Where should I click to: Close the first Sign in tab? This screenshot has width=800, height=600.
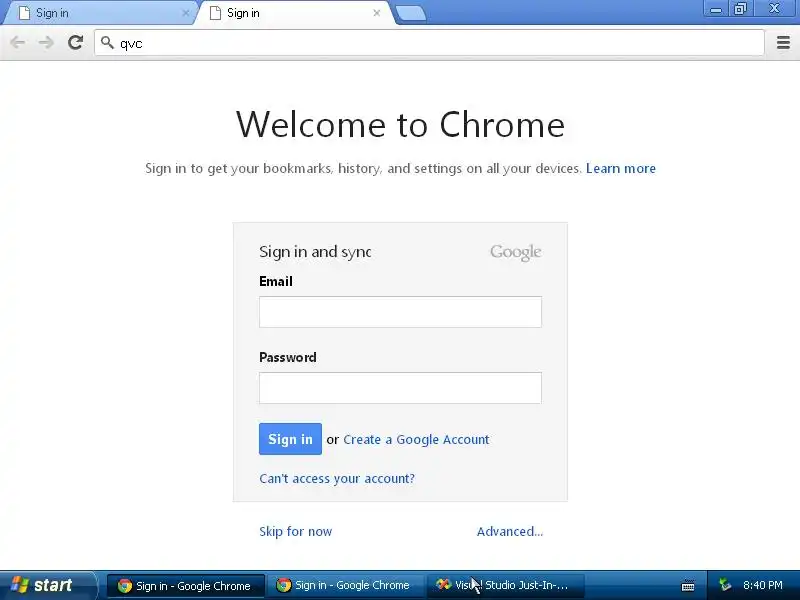(186, 14)
